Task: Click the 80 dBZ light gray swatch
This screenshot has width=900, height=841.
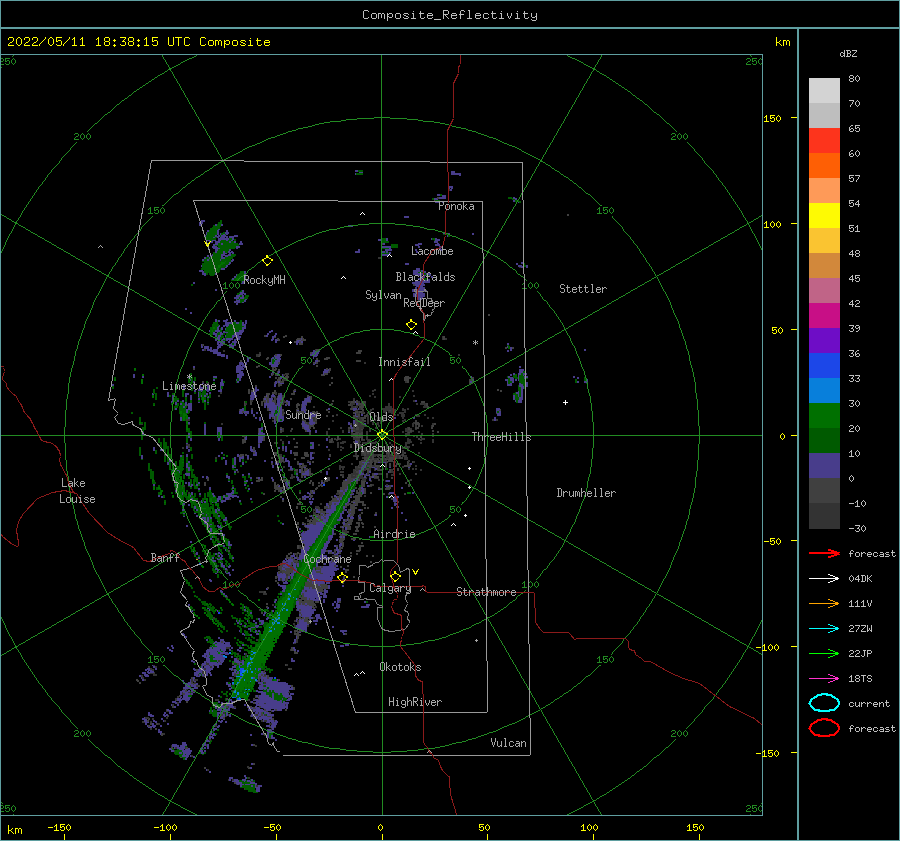Action: point(824,91)
